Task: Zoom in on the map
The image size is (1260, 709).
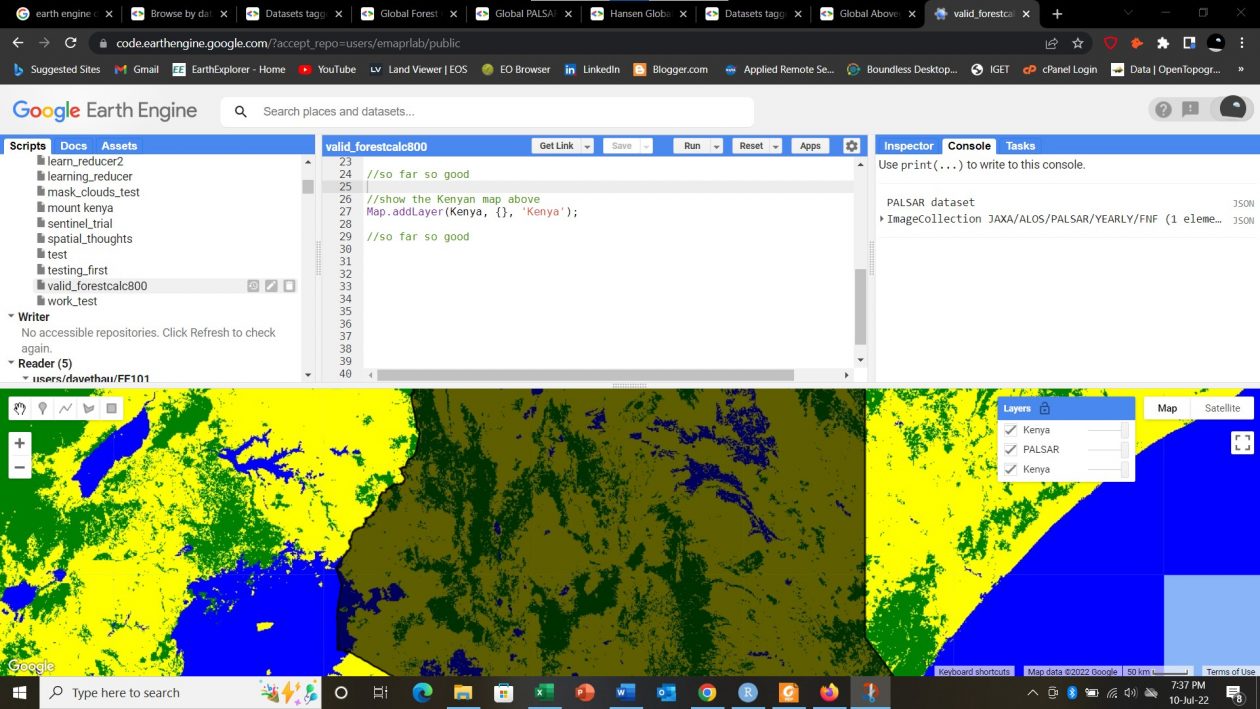Action: [x=20, y=443]
